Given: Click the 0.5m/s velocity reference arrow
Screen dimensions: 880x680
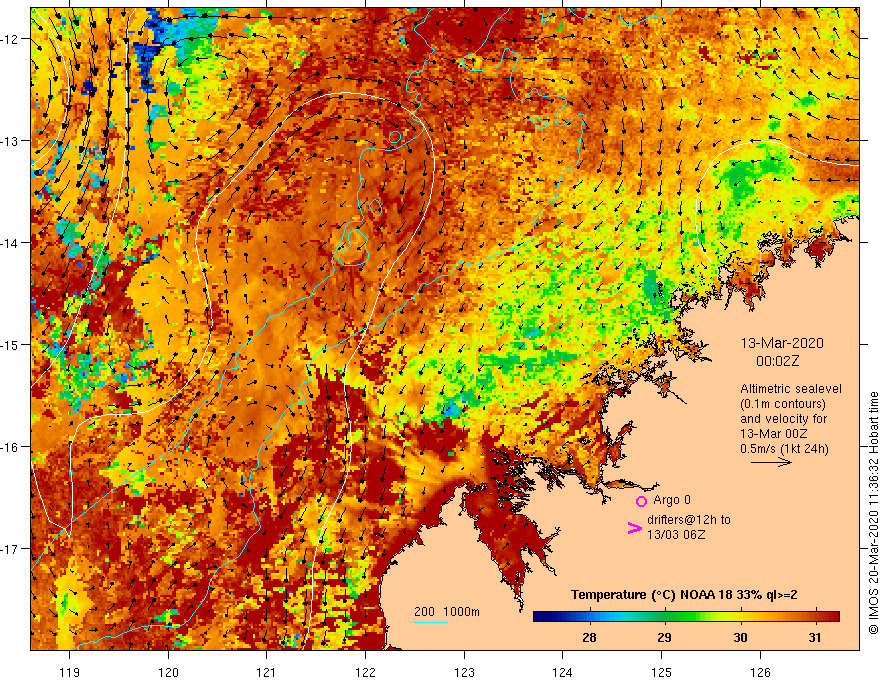Looking at the screenshot, I should (772, 462).
